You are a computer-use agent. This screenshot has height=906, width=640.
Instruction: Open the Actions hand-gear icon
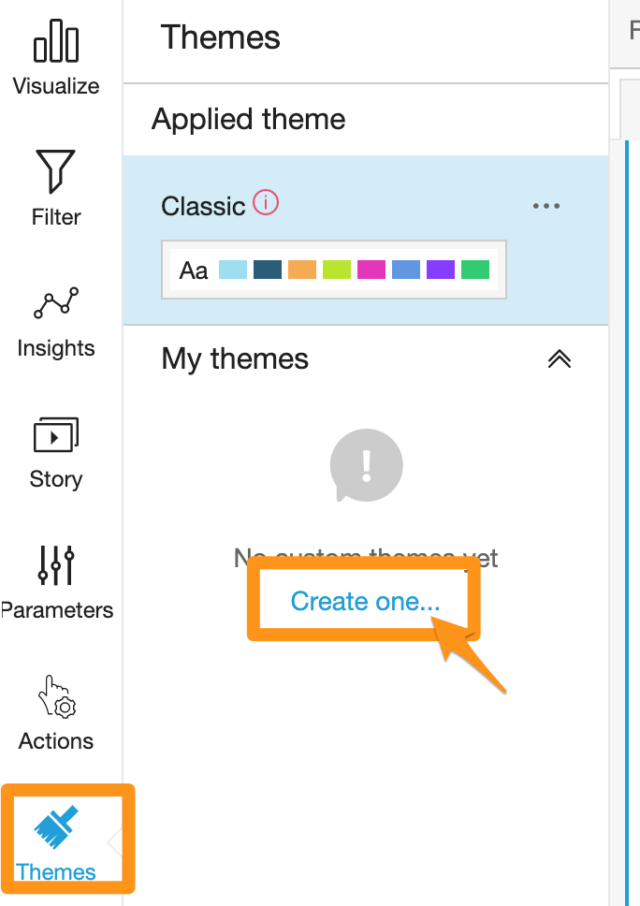pos(57,696)
